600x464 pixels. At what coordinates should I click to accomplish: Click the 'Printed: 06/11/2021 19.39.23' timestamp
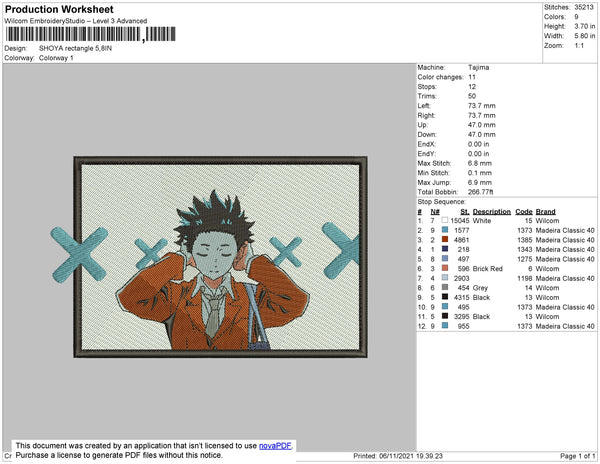[398, 456]
